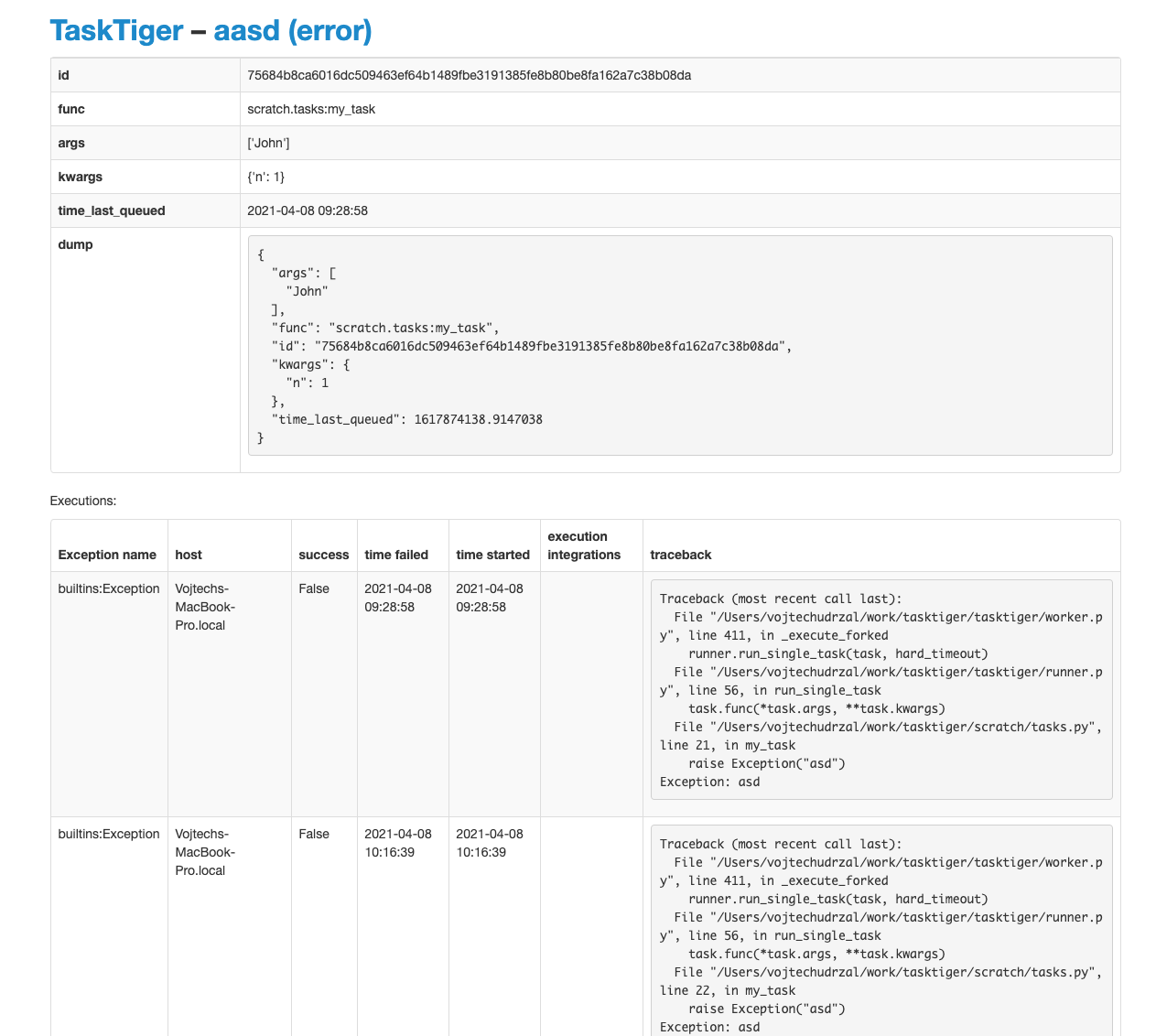Select the args value ['John']
Screen dimensions: 1156x1036
tap(268, 143)
